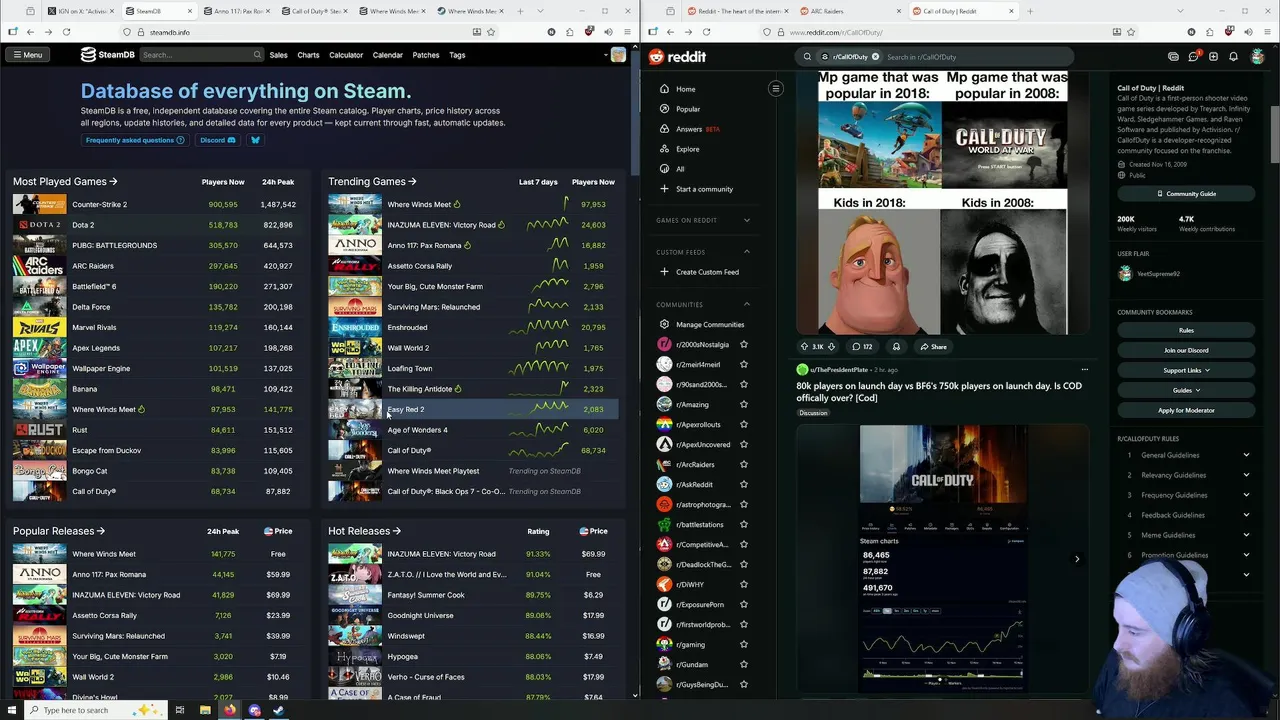Screen dimensions: 1280x720
Task: Click the Reddit logo
Action: 678,57
